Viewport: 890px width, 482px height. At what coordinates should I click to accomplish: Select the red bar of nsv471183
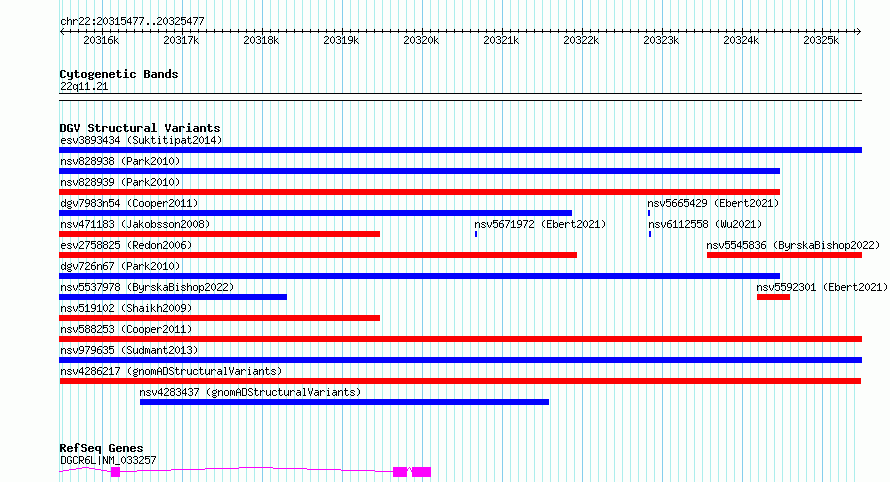point(220,234)
